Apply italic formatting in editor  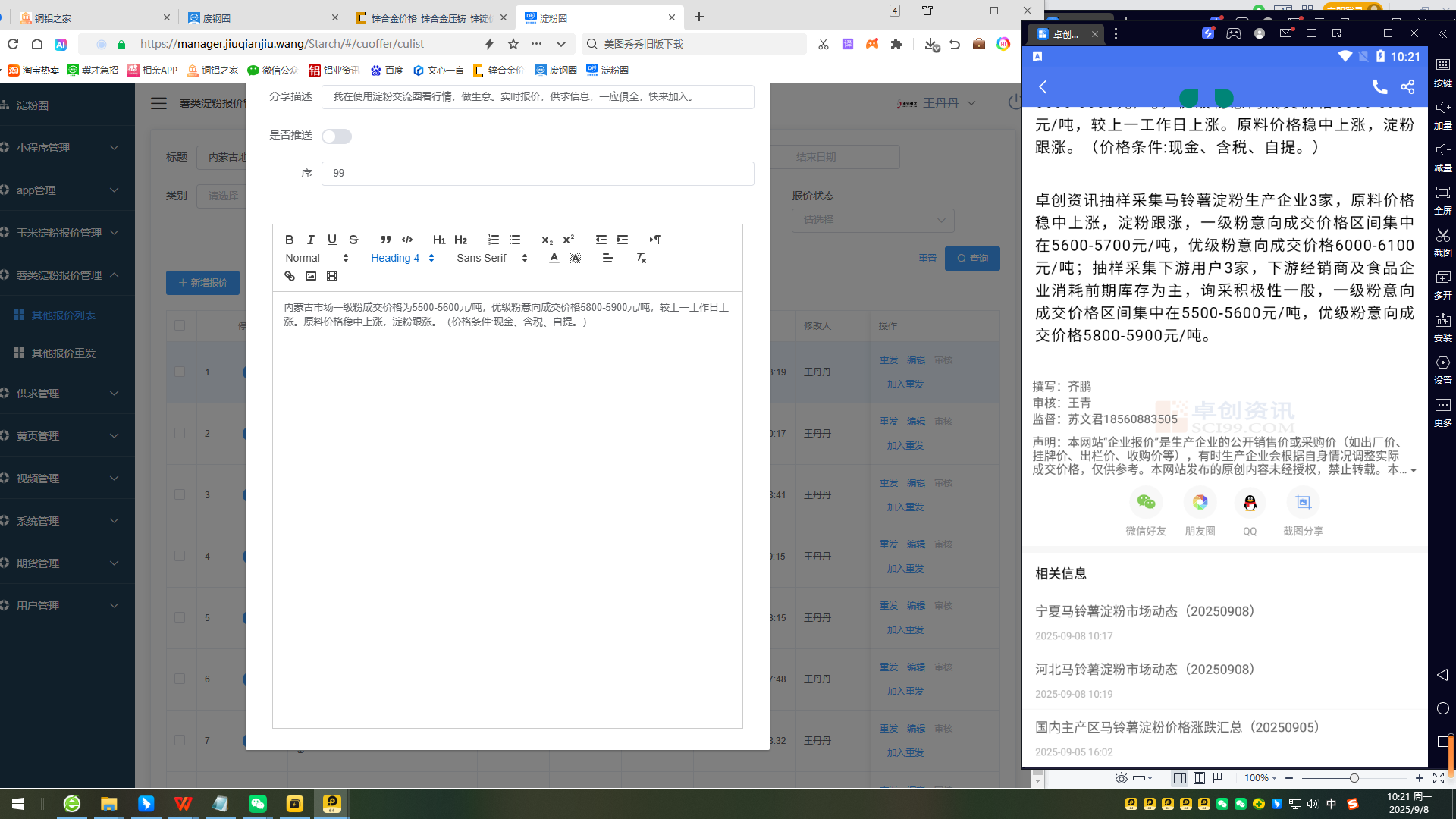(x=310, y=240)
